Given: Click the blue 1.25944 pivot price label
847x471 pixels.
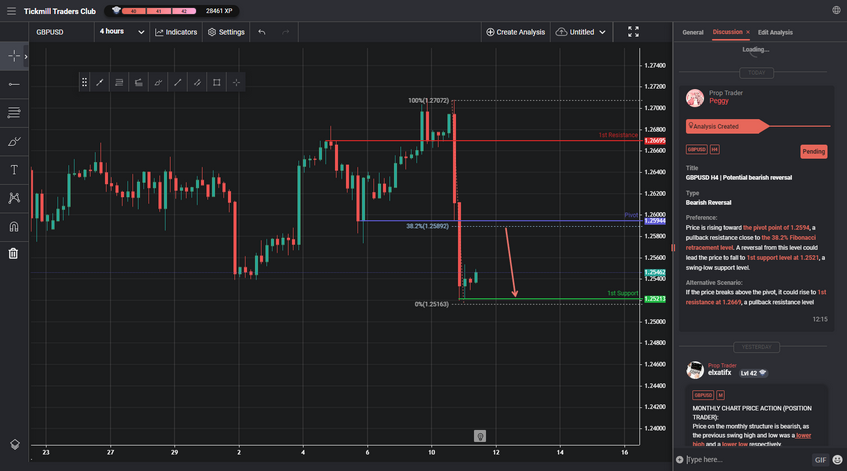Looking at the screenshot, I should pos(655,221).
